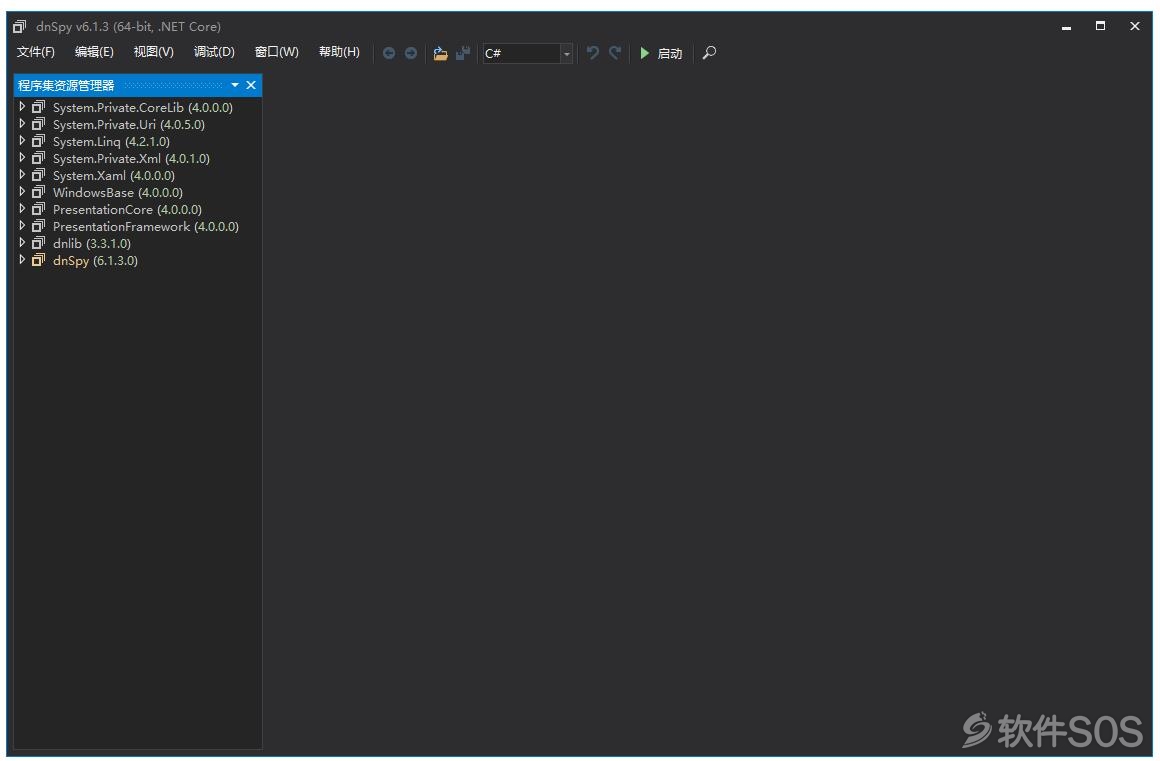Expand the dnSpy (6.1.3.0) node
The image size is (1160, 761).
coord(22,260)
